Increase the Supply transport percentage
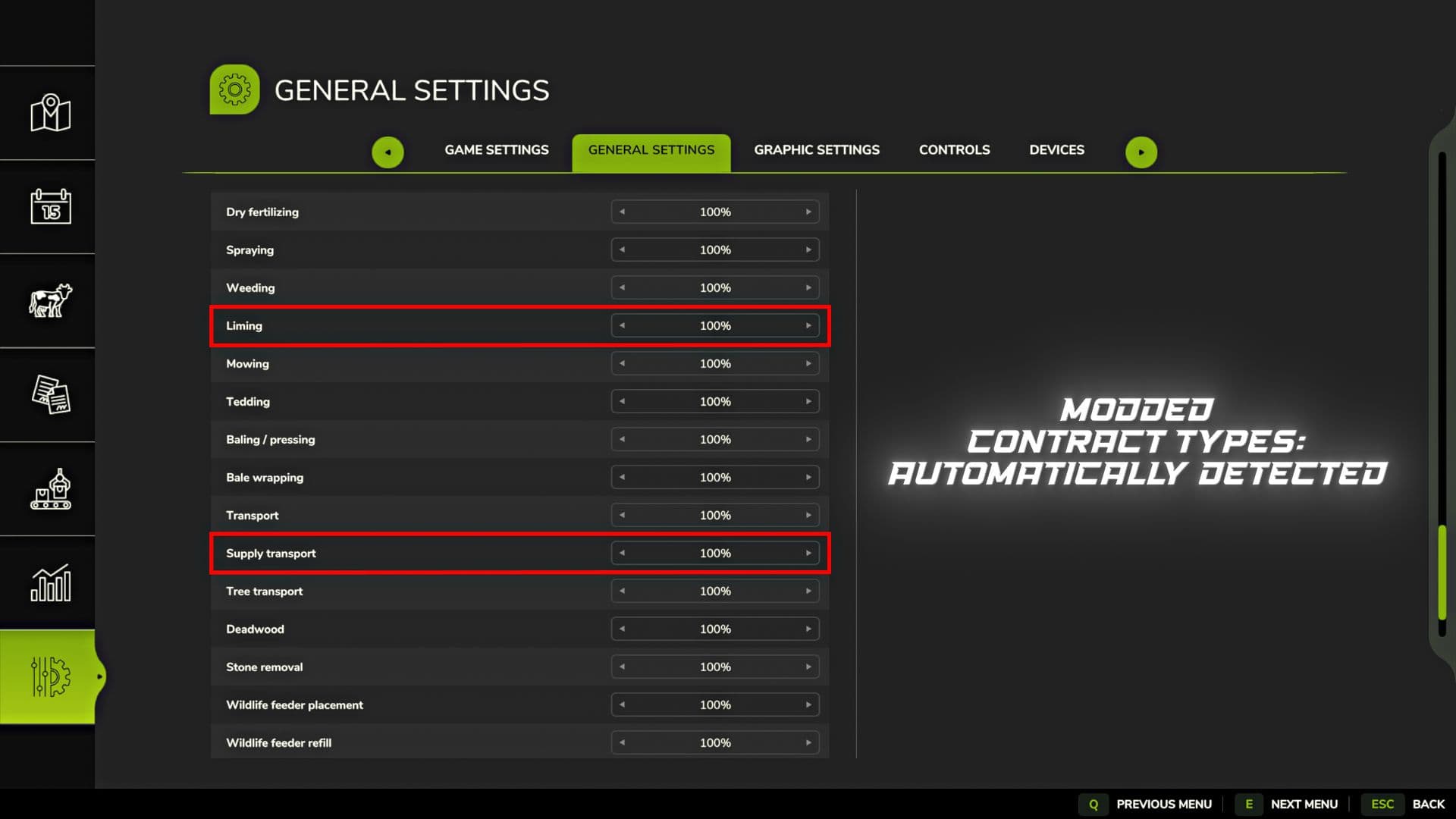 tap(808, 553)
